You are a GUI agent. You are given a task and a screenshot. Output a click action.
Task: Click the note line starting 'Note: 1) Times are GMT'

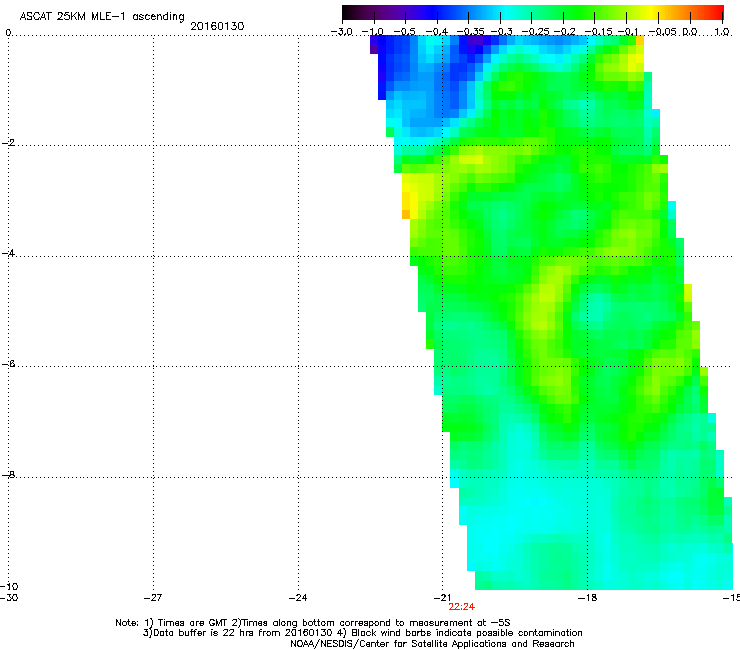[x=313, y=623]
